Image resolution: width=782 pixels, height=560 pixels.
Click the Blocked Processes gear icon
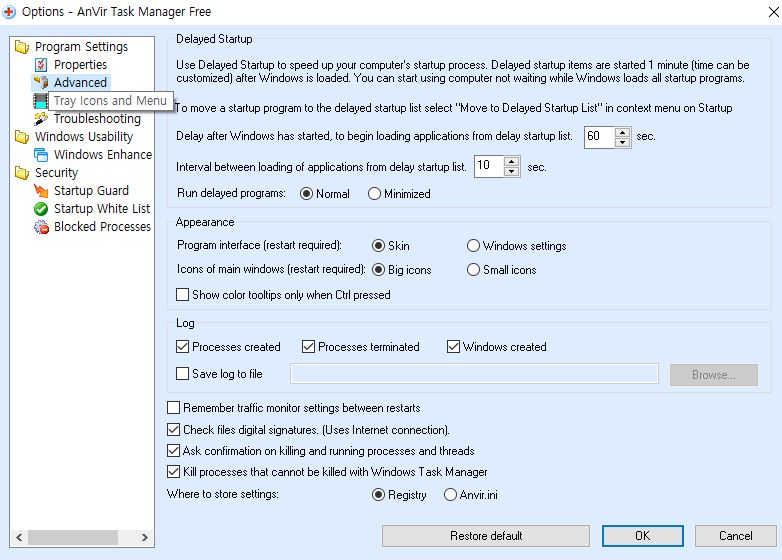41,227
